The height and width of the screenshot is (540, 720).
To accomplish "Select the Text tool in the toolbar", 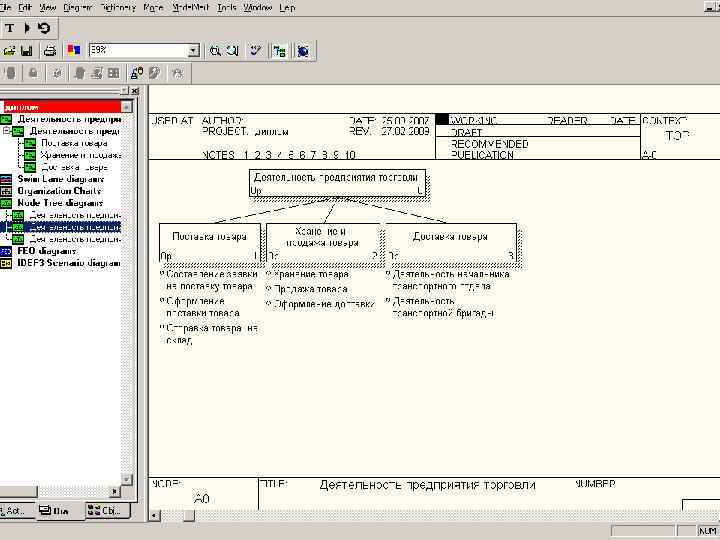I will [x=10, y=28].
